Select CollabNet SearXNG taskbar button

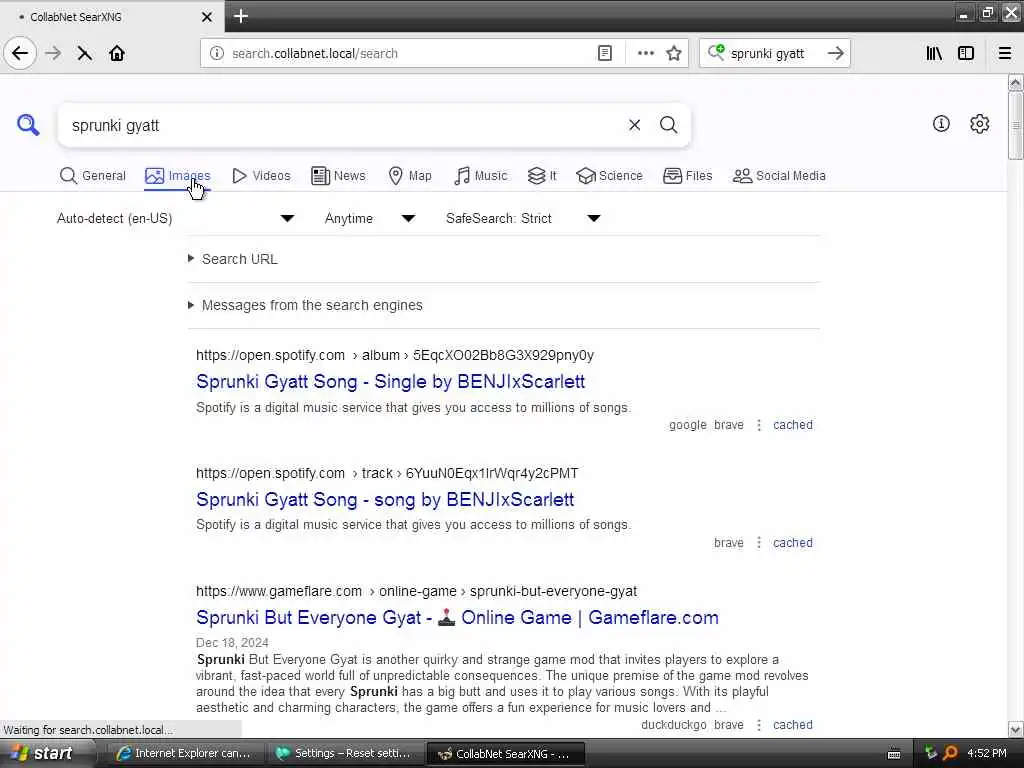(x=505, y=754)
